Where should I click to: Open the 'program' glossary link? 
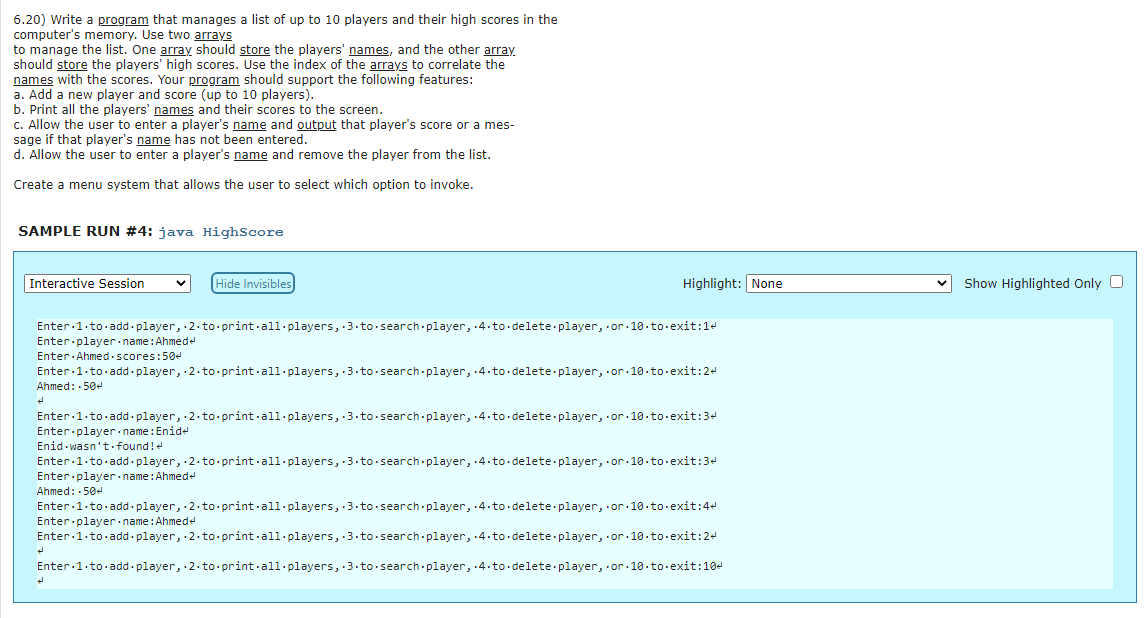(x=121, y=19)
